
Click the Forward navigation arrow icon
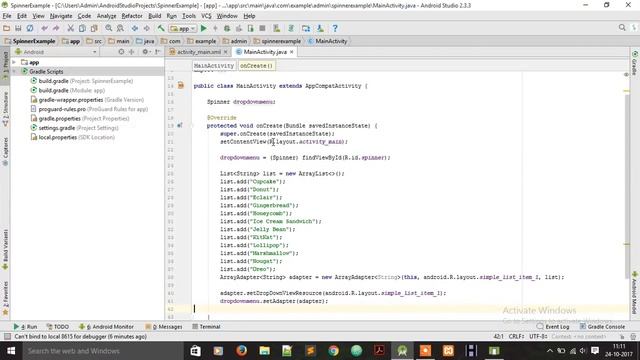point(146,28)
